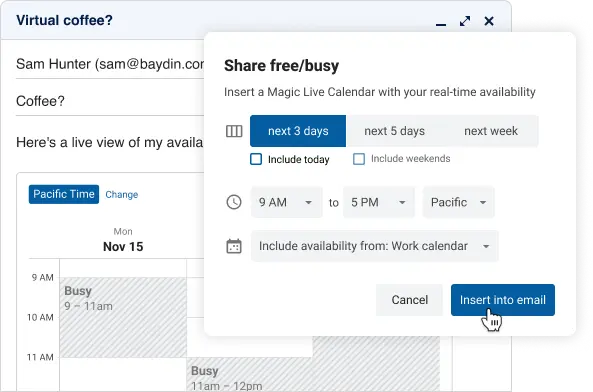This screenshot has width=593, height=392.
Task: Click the Mon Nov 15 column header
Action: tap(123, 240)
